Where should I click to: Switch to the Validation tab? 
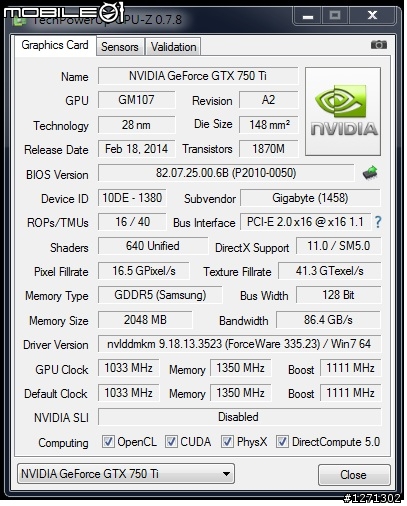(x=173, y=47)
